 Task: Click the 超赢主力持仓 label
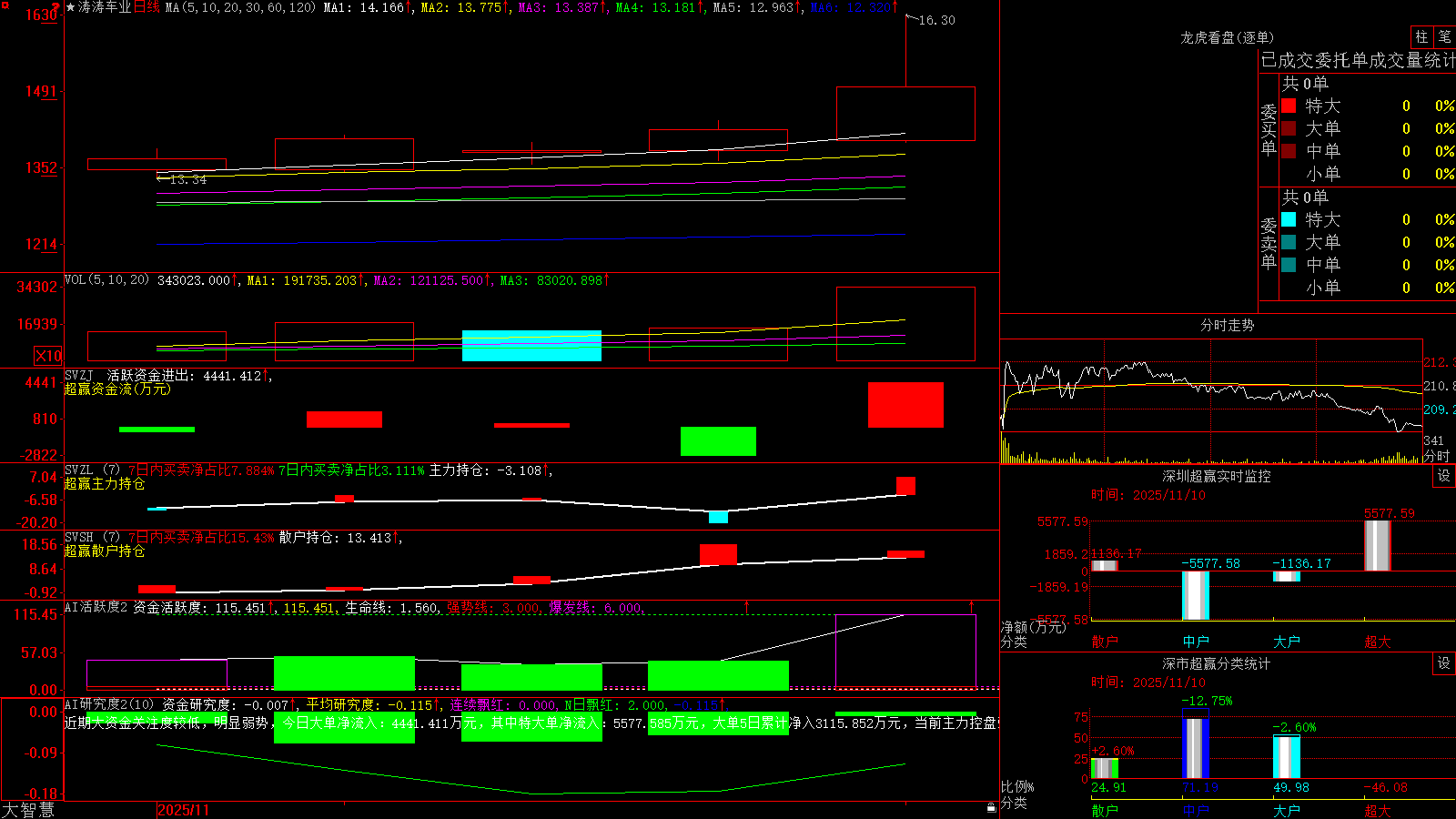click(105, 483)
